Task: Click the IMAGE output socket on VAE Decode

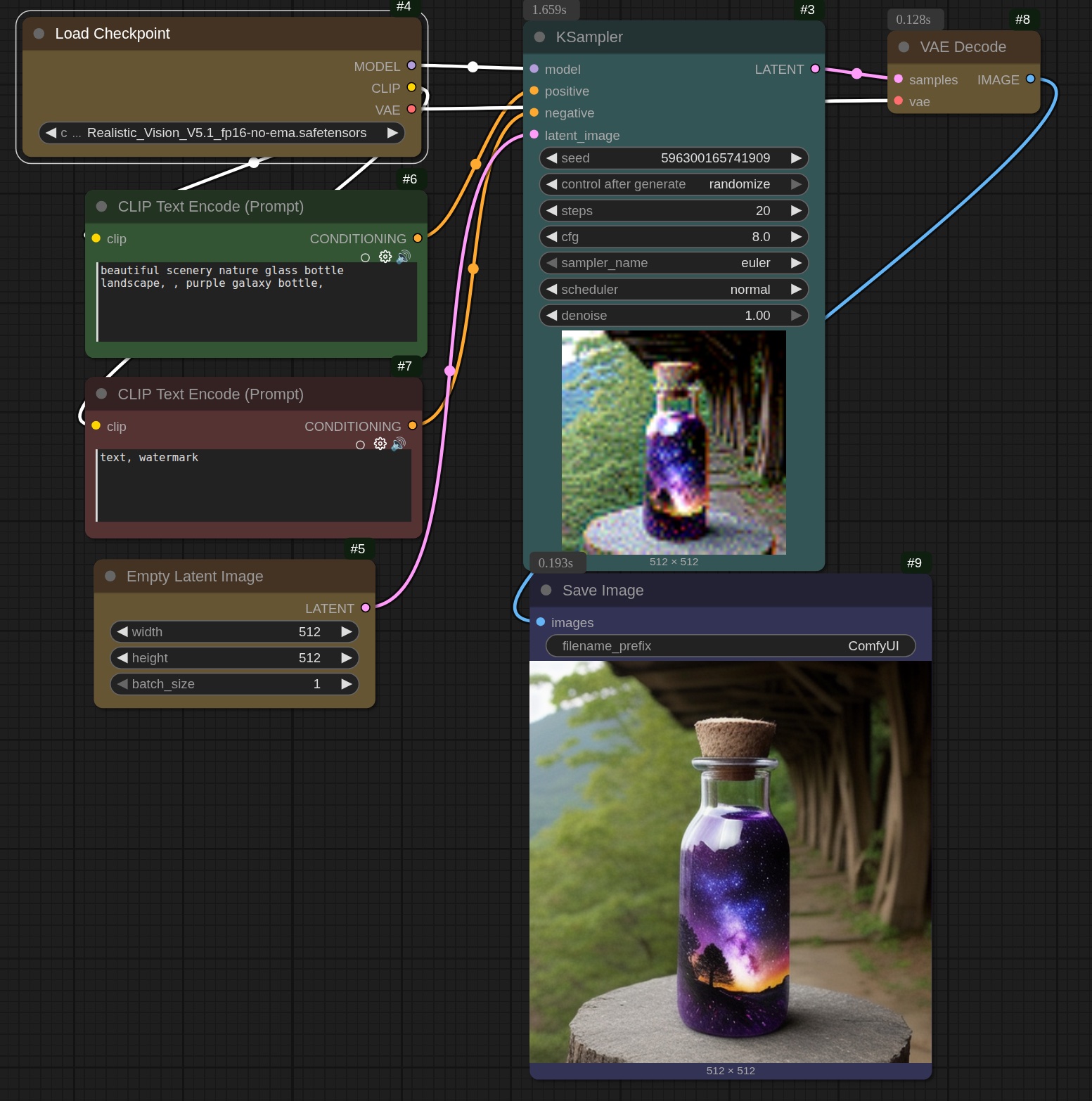Action: point(1031,79)
